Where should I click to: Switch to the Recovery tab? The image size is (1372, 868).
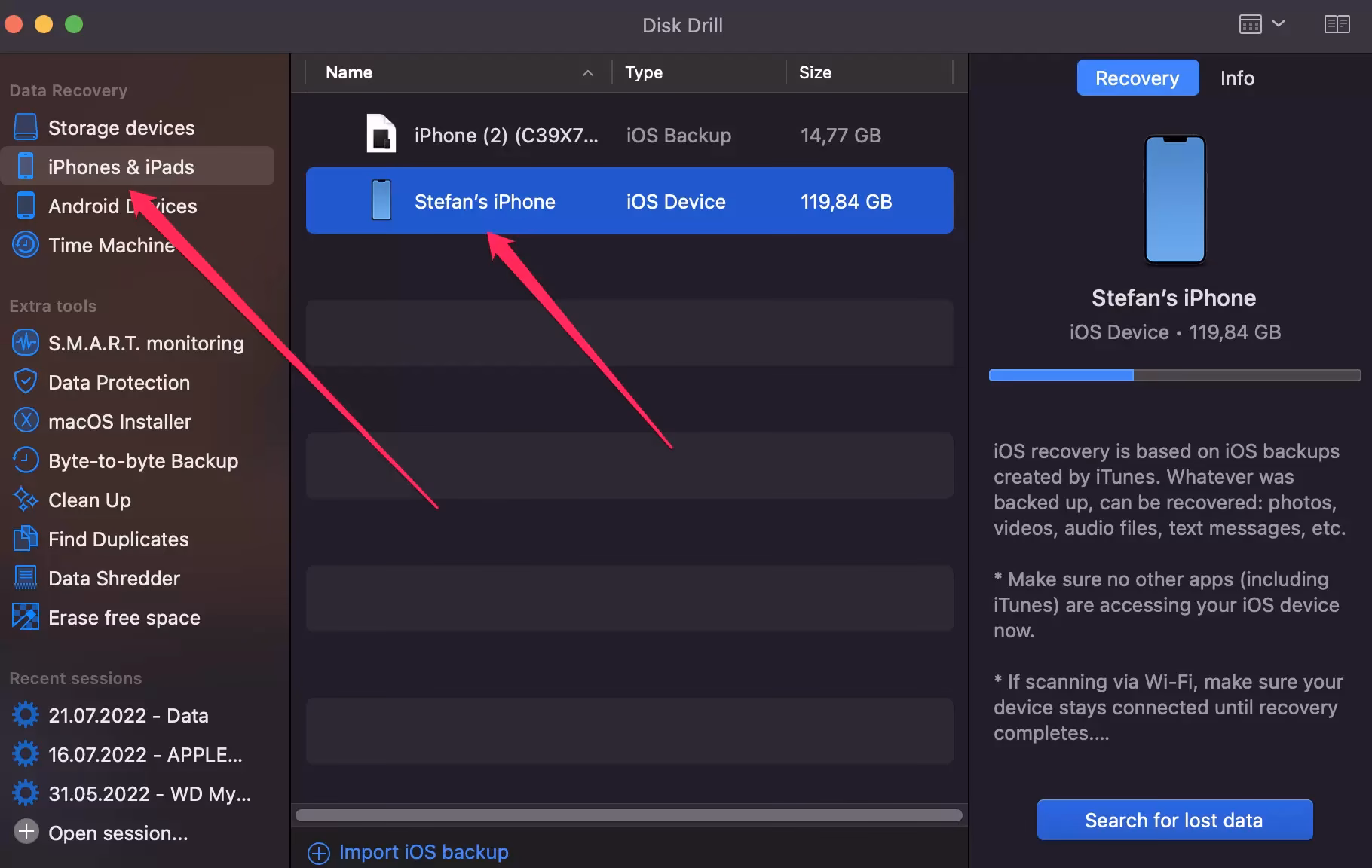[x=1137, y=78]
